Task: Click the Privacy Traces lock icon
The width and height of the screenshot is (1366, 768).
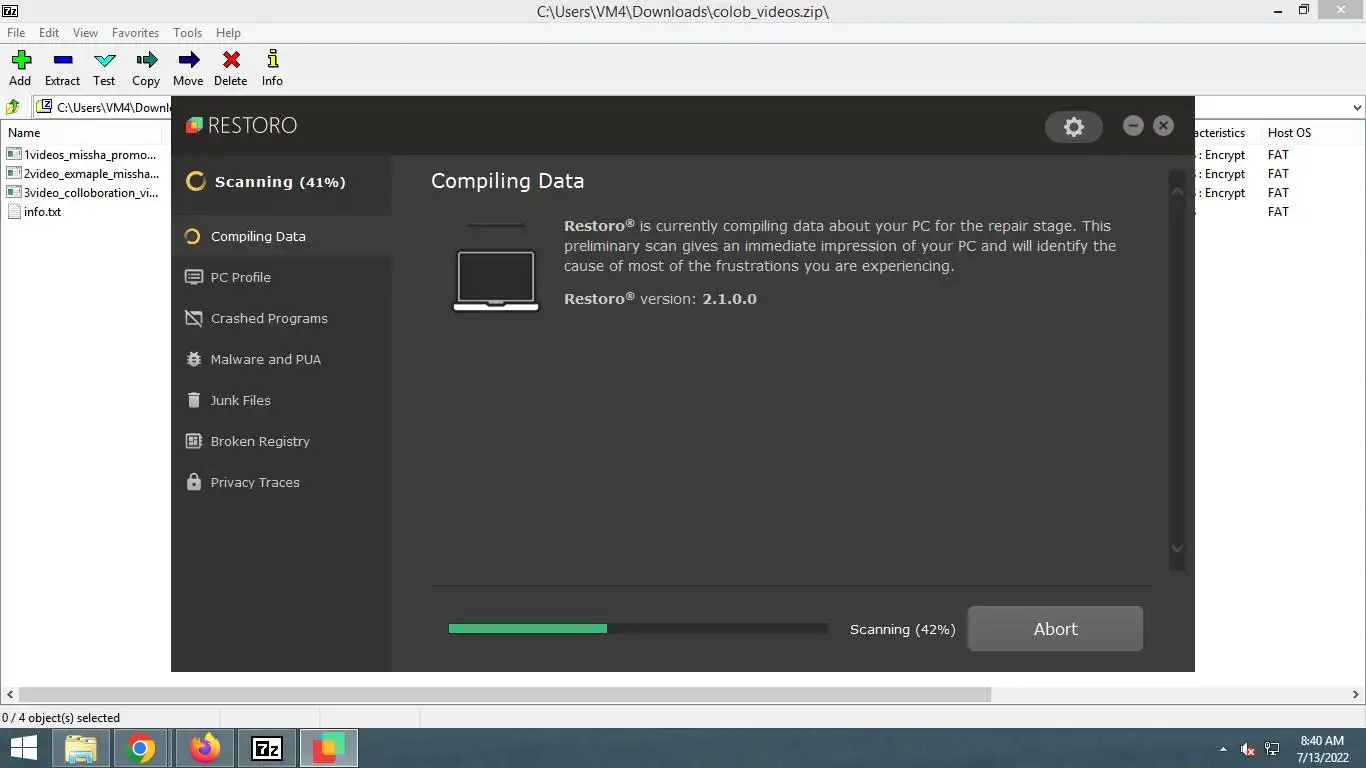Action: coord(193,482)
